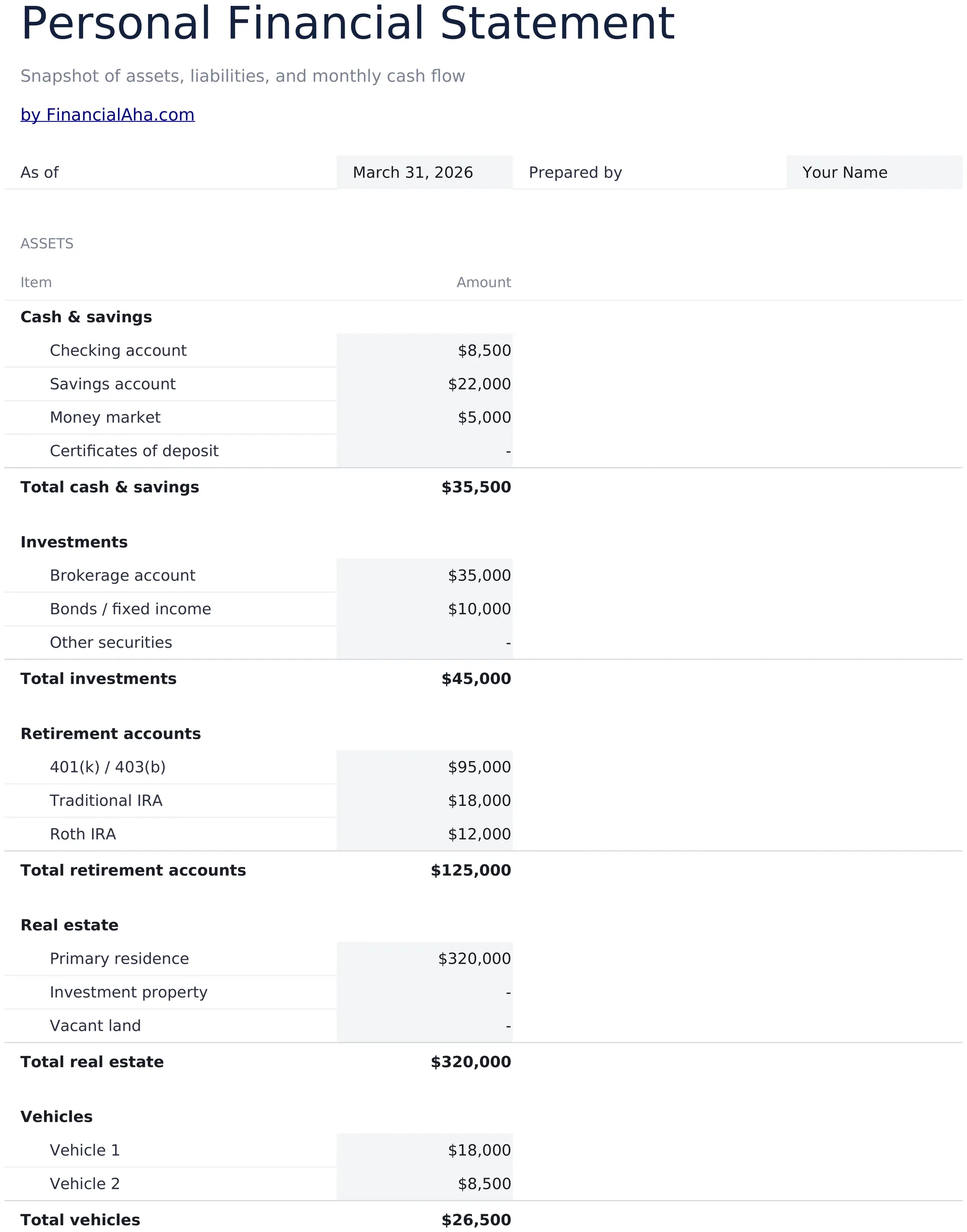Viewport: 967px width, 1232px height.
Task: Edit the Your Name field
Action: [x=874, y=172]
